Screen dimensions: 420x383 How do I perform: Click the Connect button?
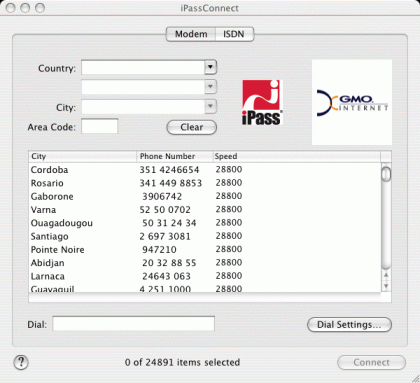click(371, 362)
